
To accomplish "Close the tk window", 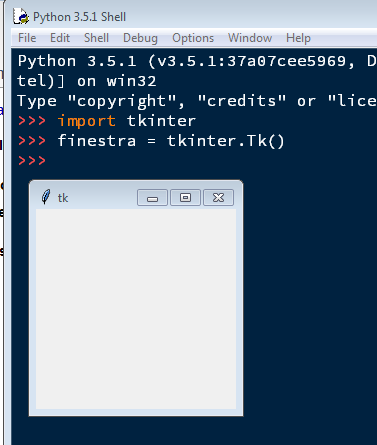I will pos(218,198).
